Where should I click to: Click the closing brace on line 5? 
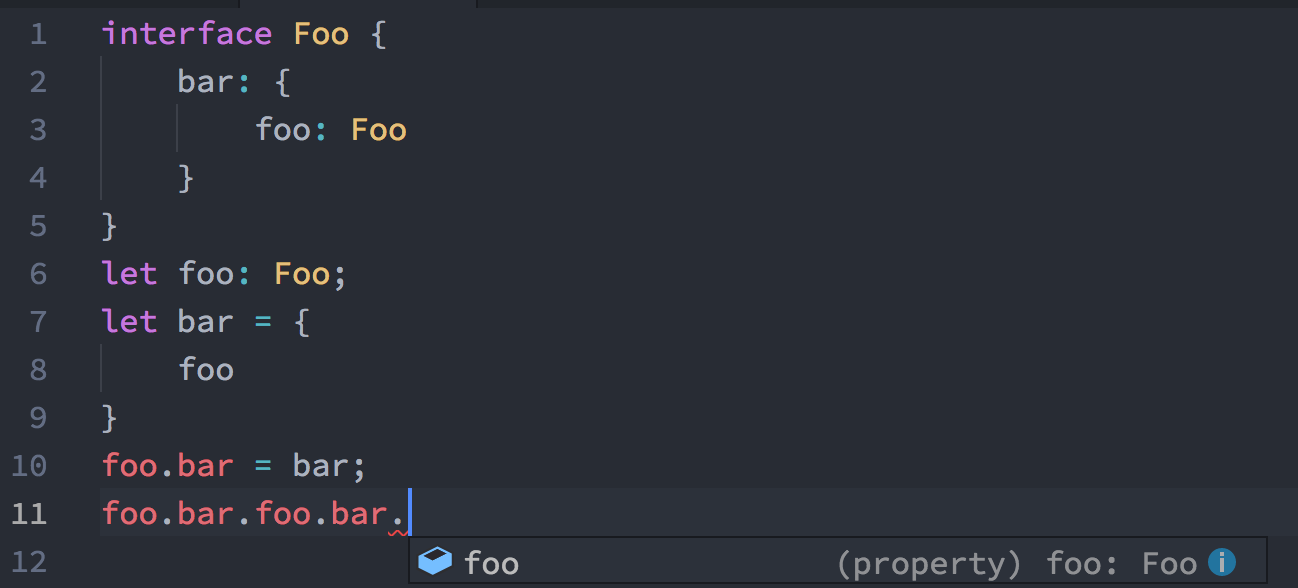(110, 226)
